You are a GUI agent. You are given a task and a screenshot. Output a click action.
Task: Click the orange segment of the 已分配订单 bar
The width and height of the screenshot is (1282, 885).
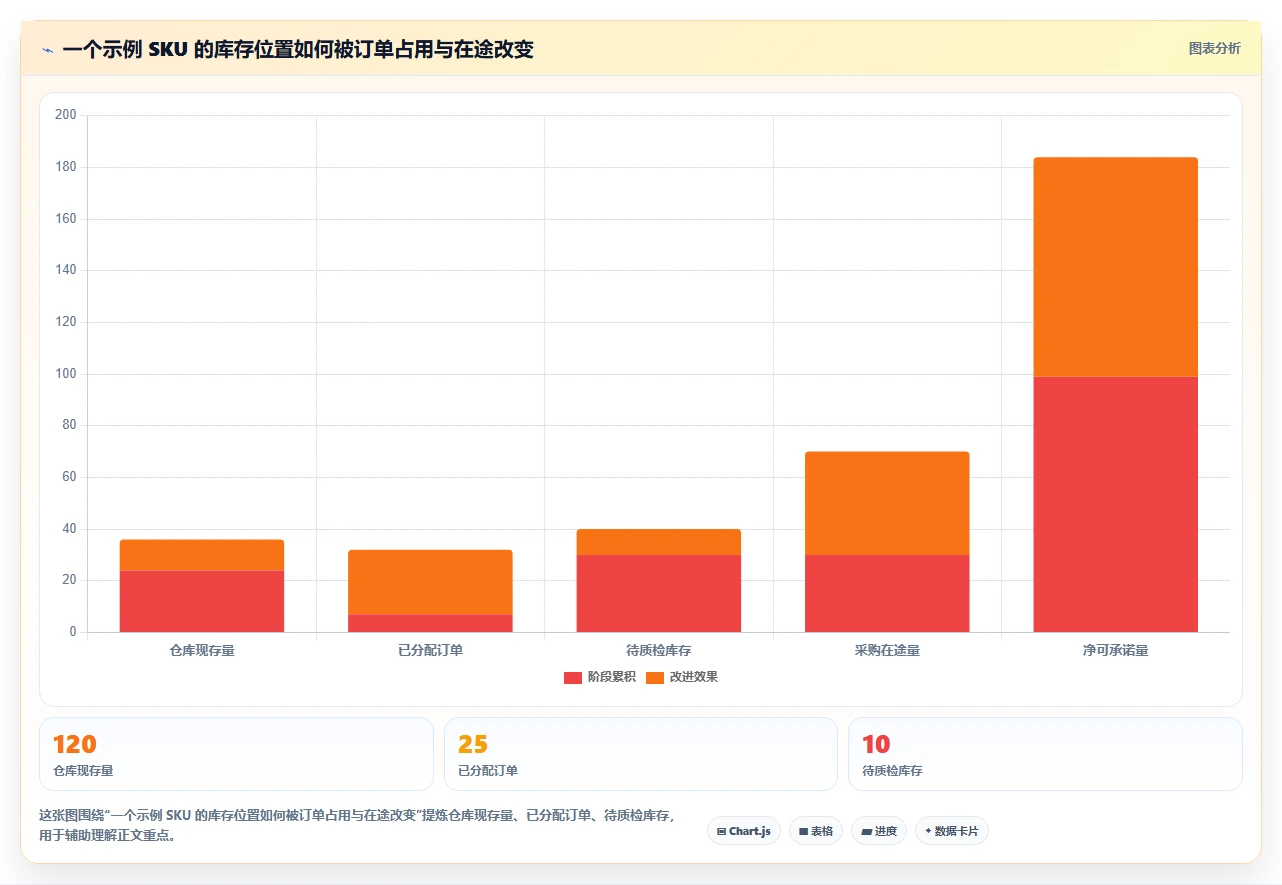430,582
